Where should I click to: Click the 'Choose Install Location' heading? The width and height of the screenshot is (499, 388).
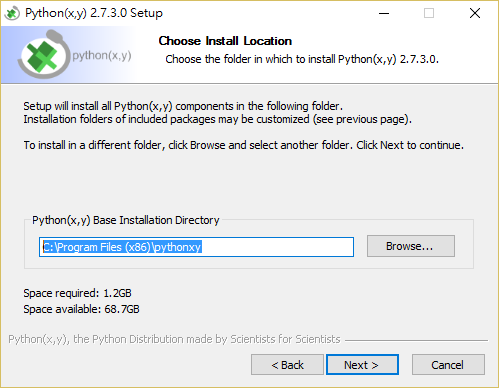[x=225, y=41]
